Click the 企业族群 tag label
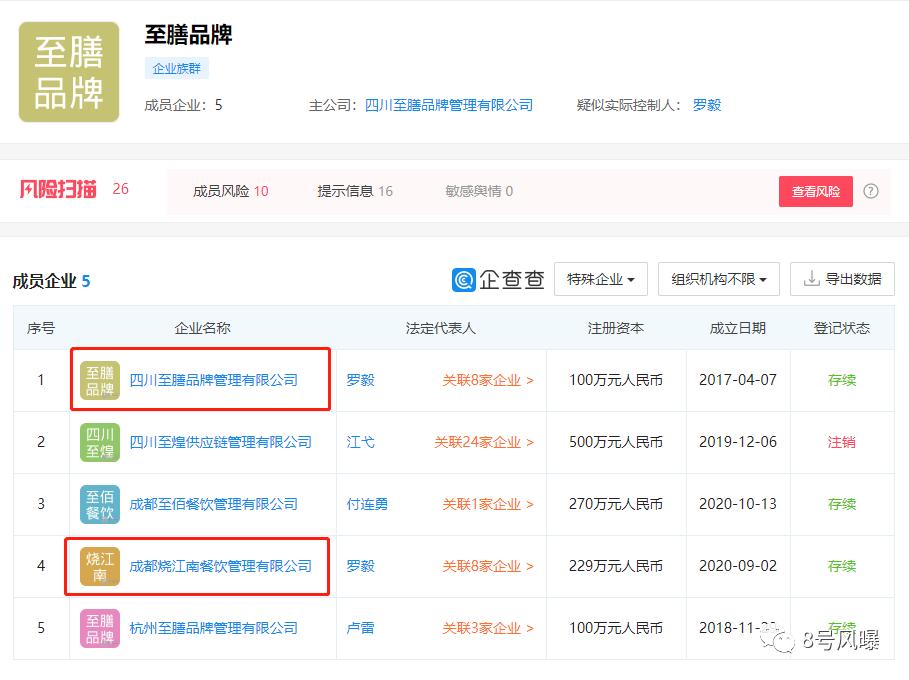This screenshot has height=680, width=909. pyautogui.click(x=177, y=69)
